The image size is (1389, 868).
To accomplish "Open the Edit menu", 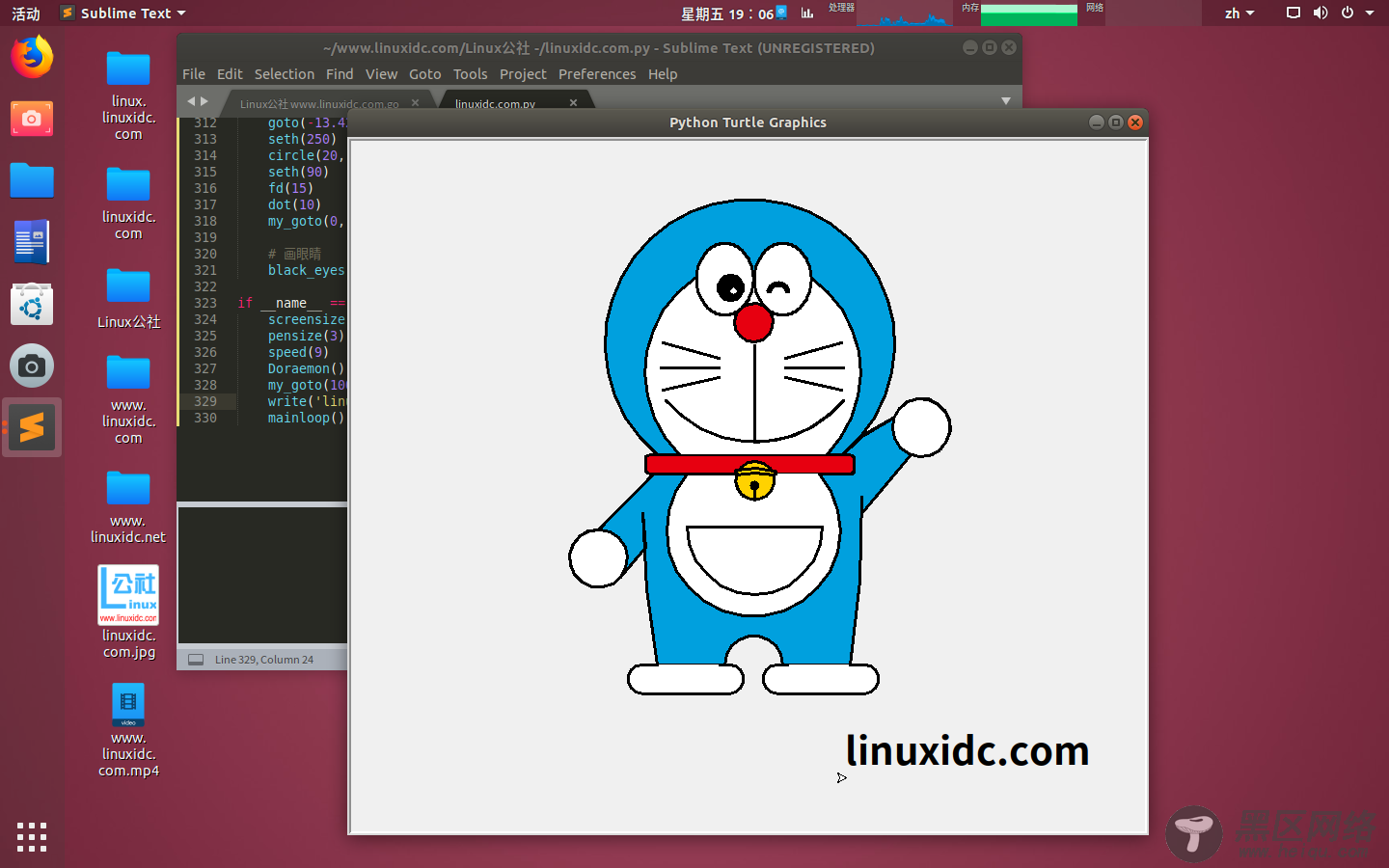I will coord(230,74).
